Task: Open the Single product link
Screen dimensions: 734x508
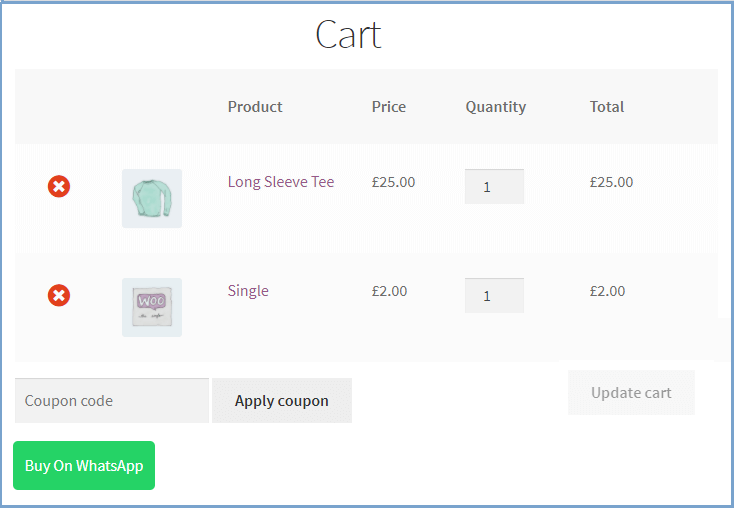Action: point(248,291)
